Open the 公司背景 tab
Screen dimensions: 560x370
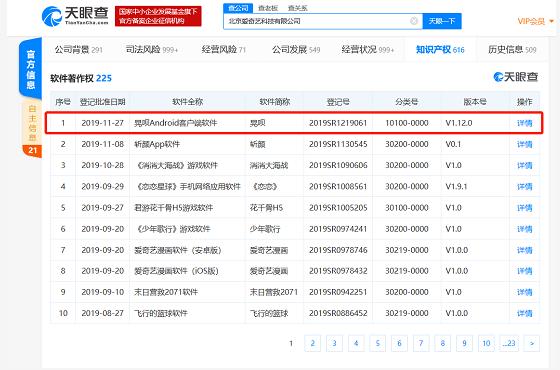(x=78, y=50)
